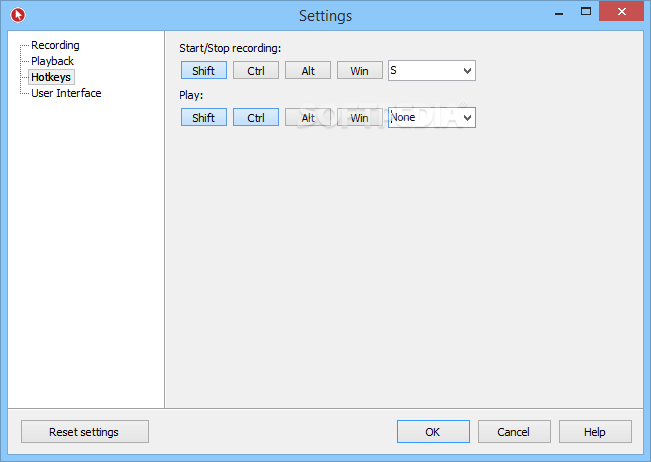Maximize the Settings window
The height and width of the screenshot is (462, 651).
click(x=586, y=12)
